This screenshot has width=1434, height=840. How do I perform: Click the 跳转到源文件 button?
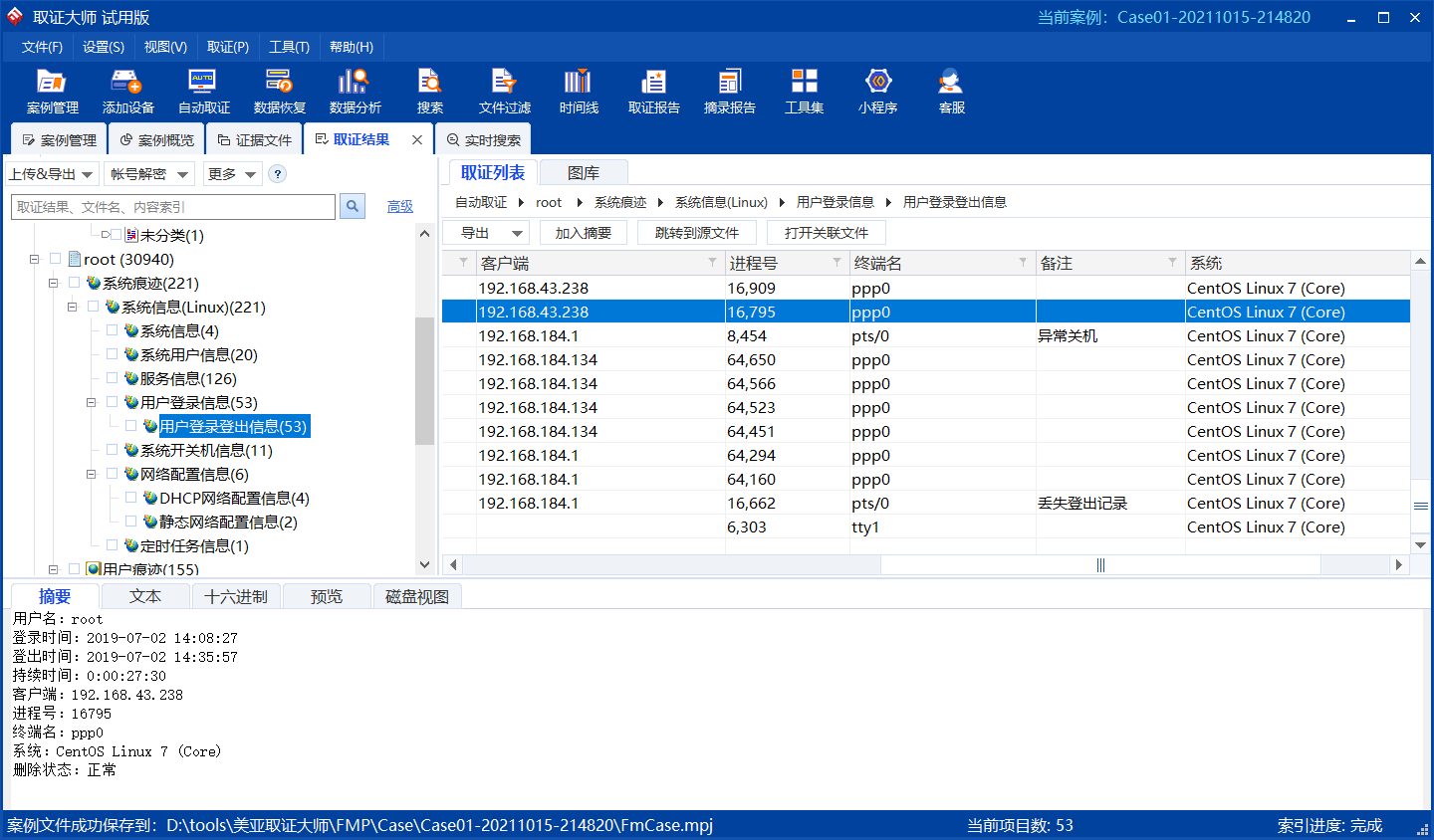697,233
